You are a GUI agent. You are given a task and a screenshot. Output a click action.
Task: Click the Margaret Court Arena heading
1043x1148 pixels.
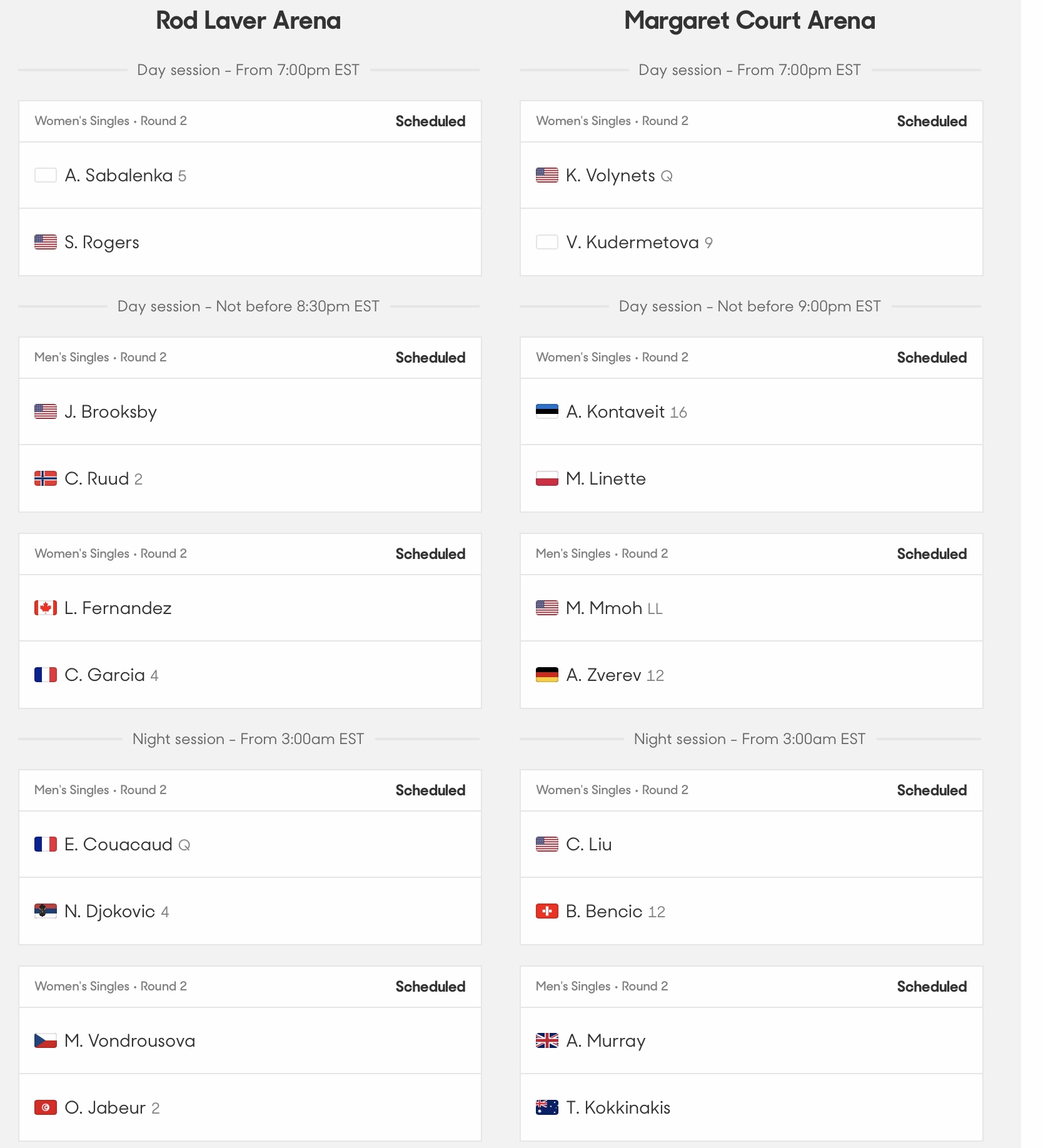[750, 21]
